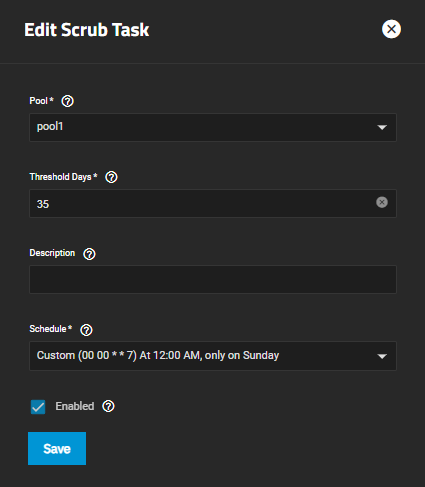Viewport: 425px width, 487px height.
Task: Click the Description field label
Action: click(x=52, y=253)
